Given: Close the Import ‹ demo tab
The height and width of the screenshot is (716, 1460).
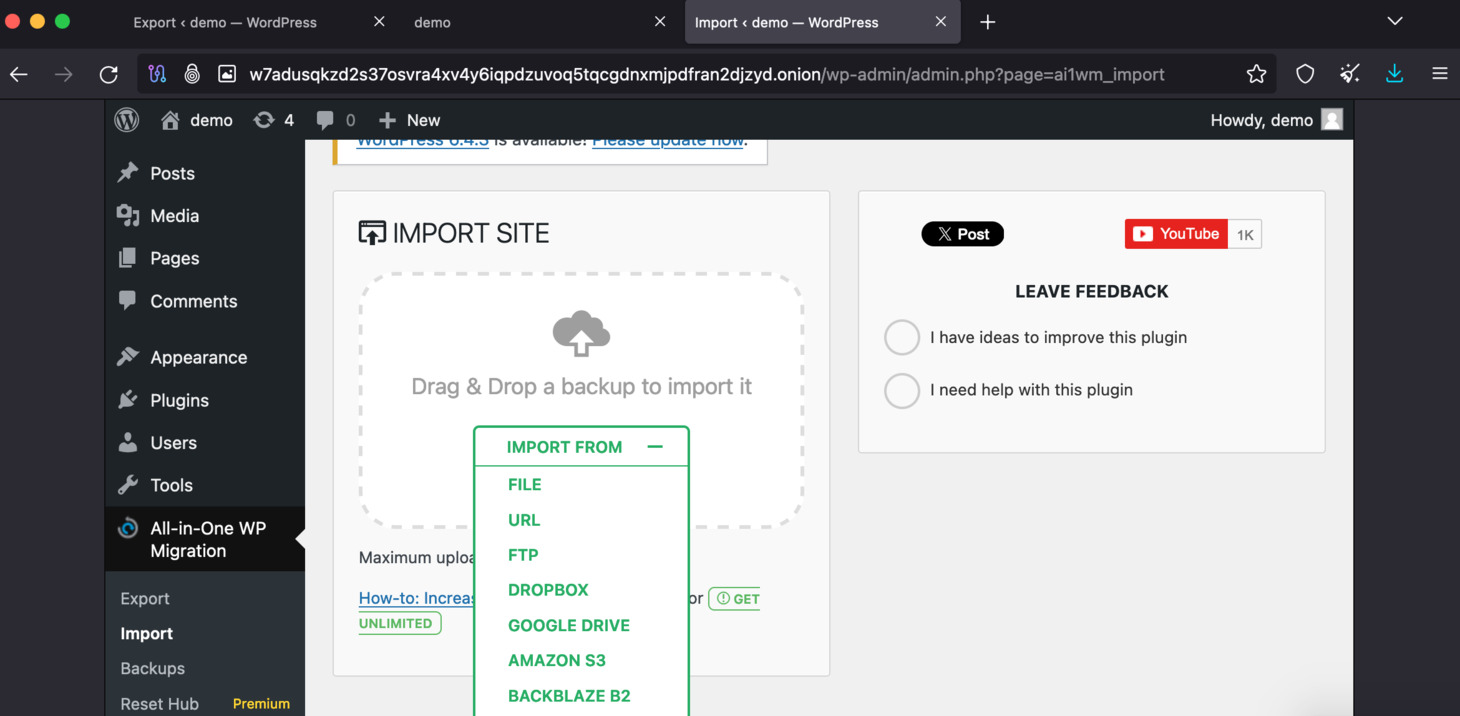Looking at the screenshot, I should click(x=940, y=21).
